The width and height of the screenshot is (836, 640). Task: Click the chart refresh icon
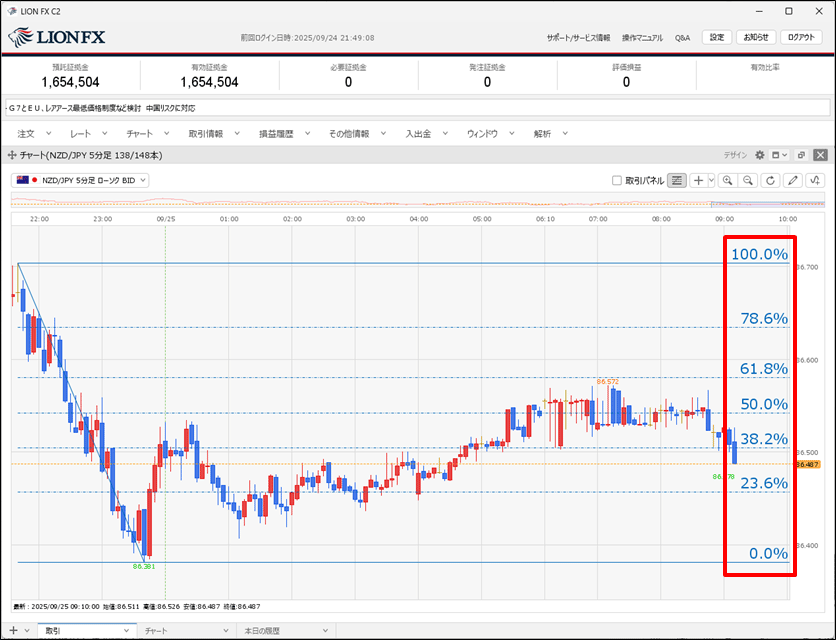(x=769, y=180)
